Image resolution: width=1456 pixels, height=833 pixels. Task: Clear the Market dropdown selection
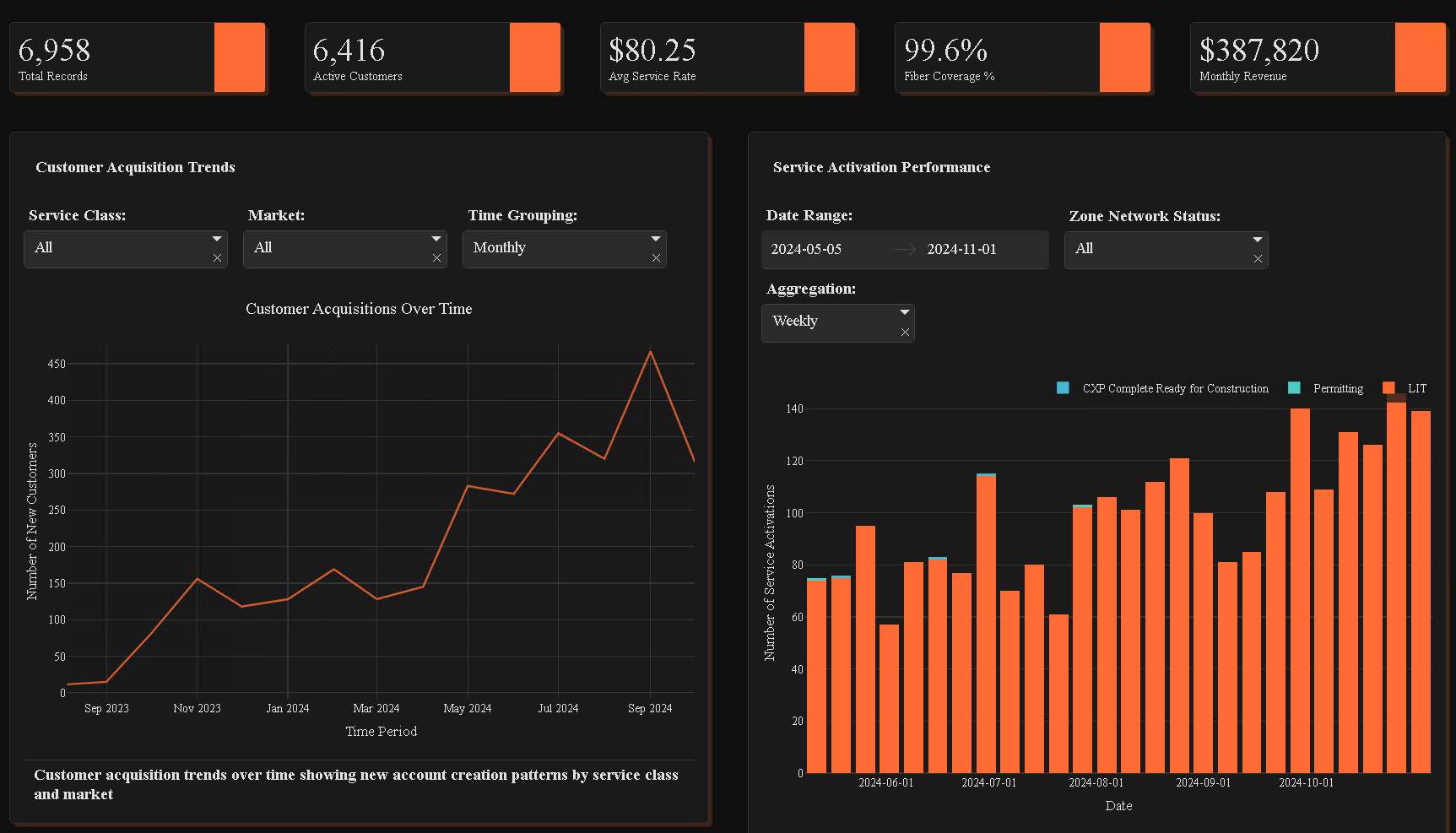coord(436,258)
